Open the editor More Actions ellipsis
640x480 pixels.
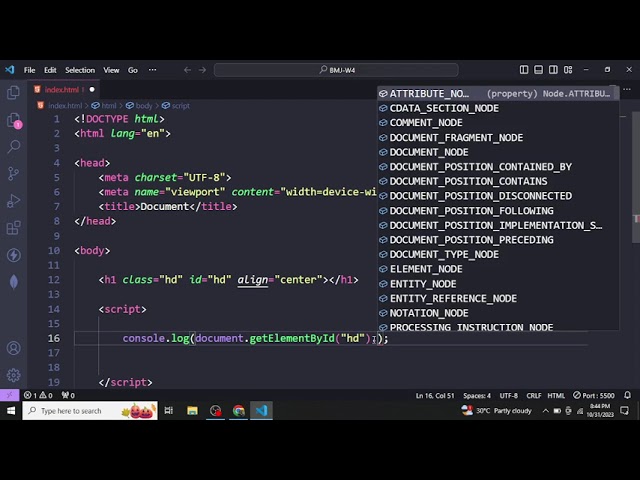(x=627, y=89)
